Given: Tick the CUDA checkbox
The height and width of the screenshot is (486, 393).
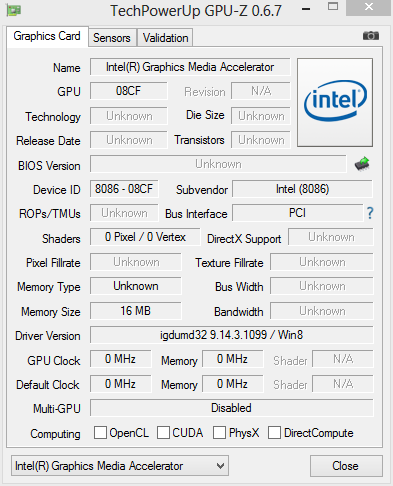Looking at the screenshot, I should [163, 433].
